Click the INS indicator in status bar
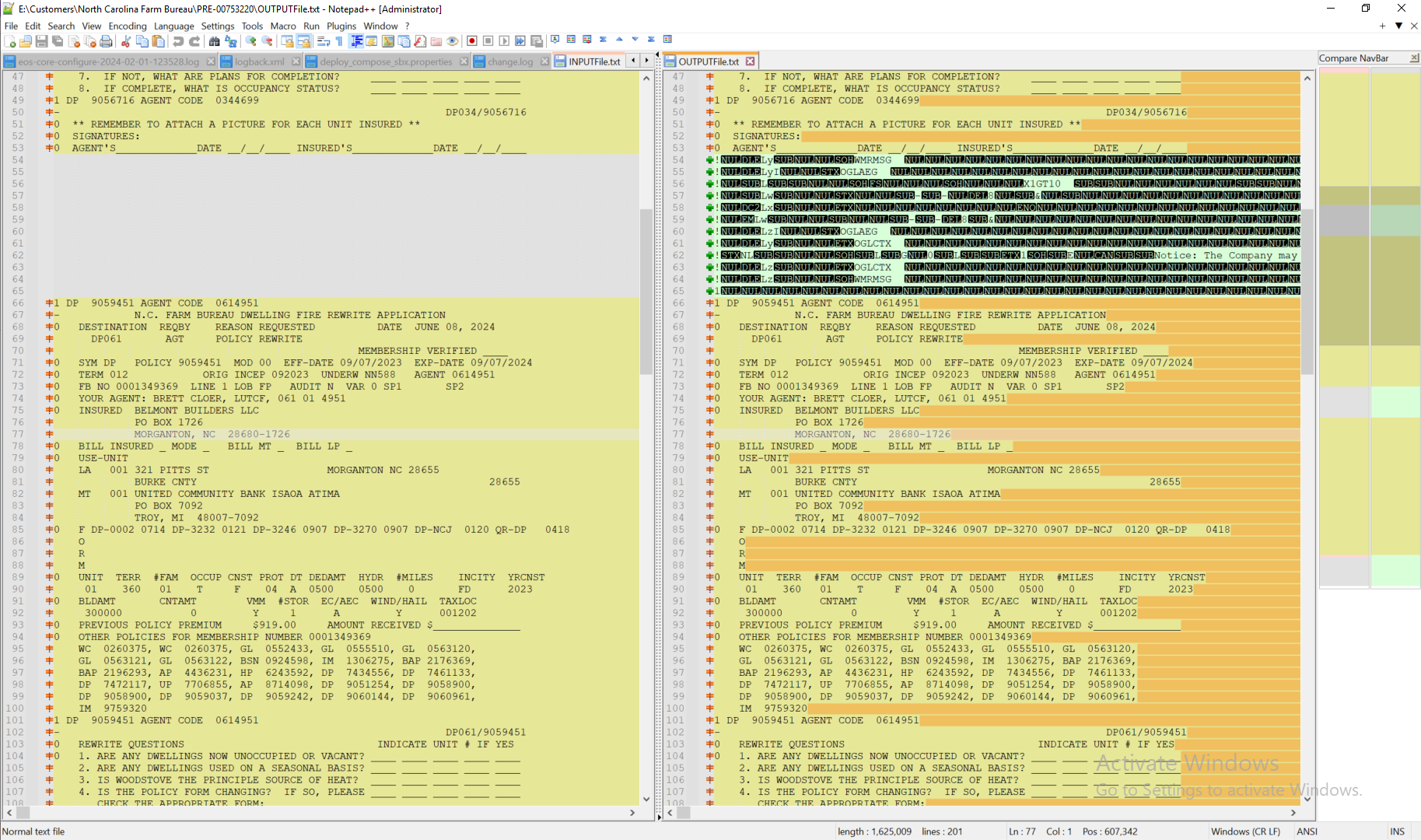 point(1397,831)
